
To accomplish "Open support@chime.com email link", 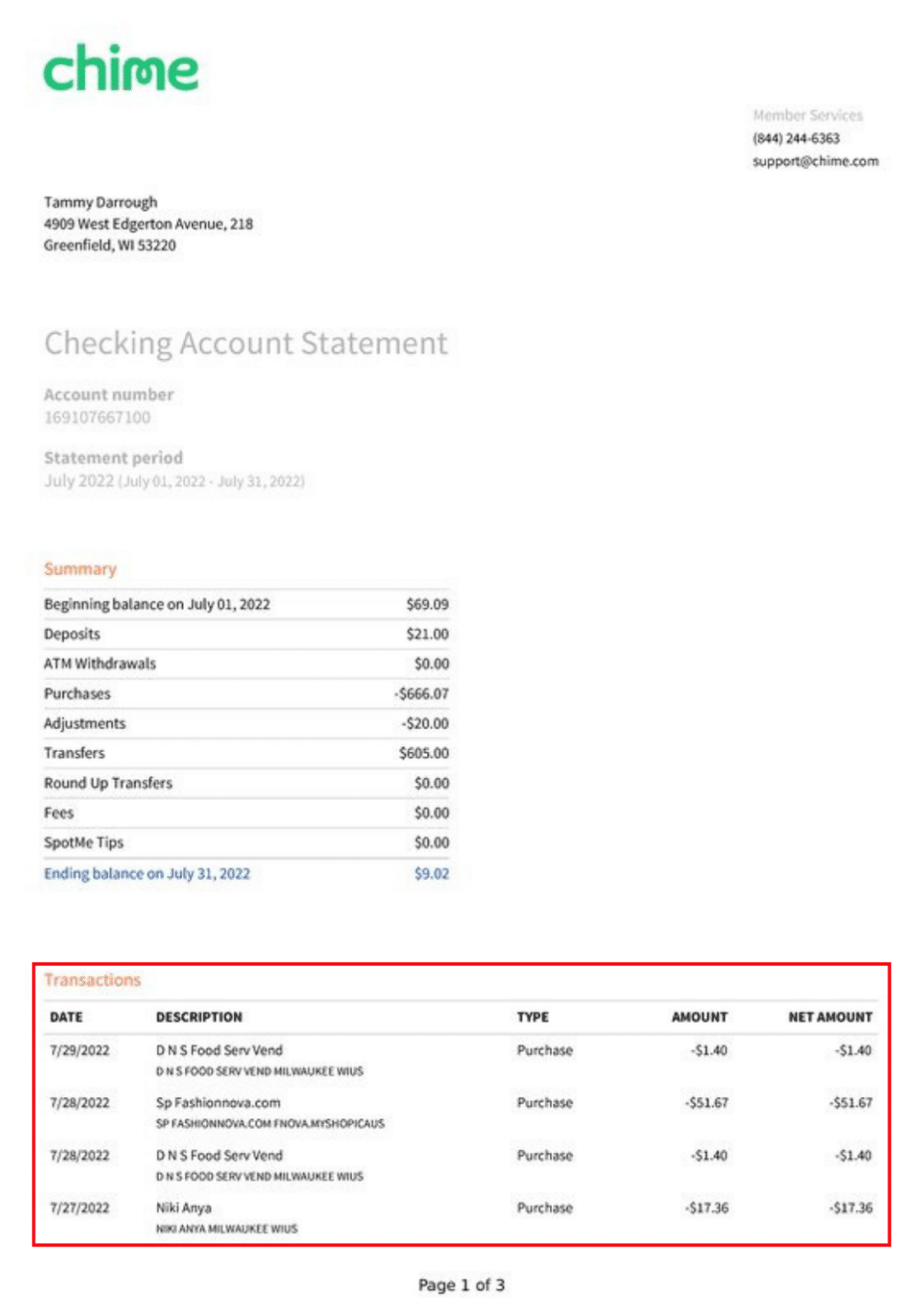I will [814, 161].
